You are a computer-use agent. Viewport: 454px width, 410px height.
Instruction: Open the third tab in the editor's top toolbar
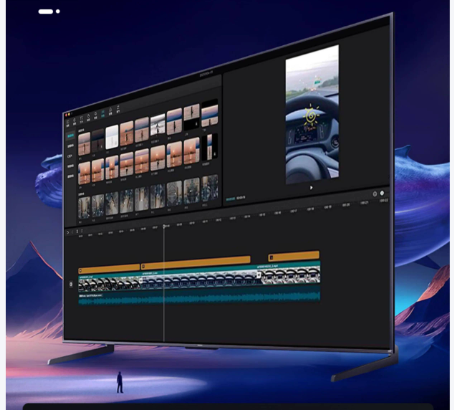coord(81,119)
